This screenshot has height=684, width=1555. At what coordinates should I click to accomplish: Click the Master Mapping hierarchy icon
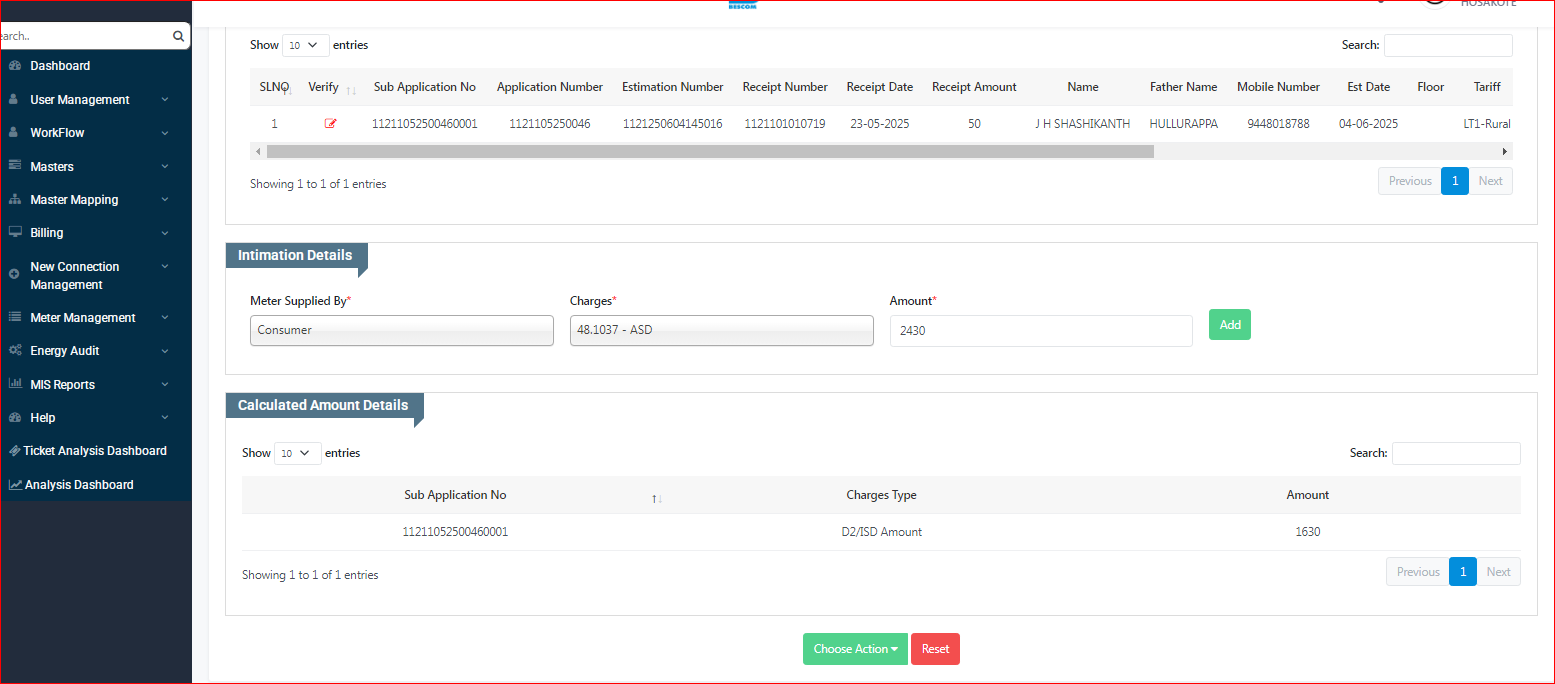pyautogui.click(x=14, y=200)
